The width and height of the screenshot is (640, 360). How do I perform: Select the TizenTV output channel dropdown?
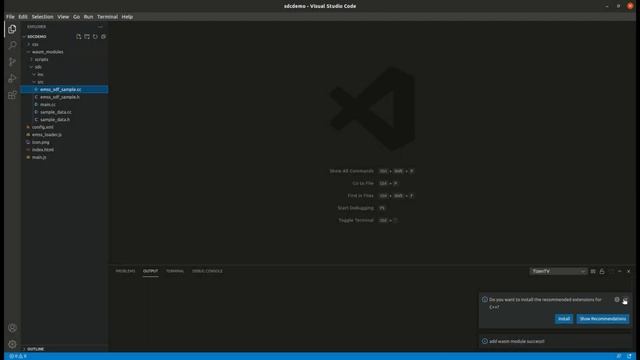[558, 271]
